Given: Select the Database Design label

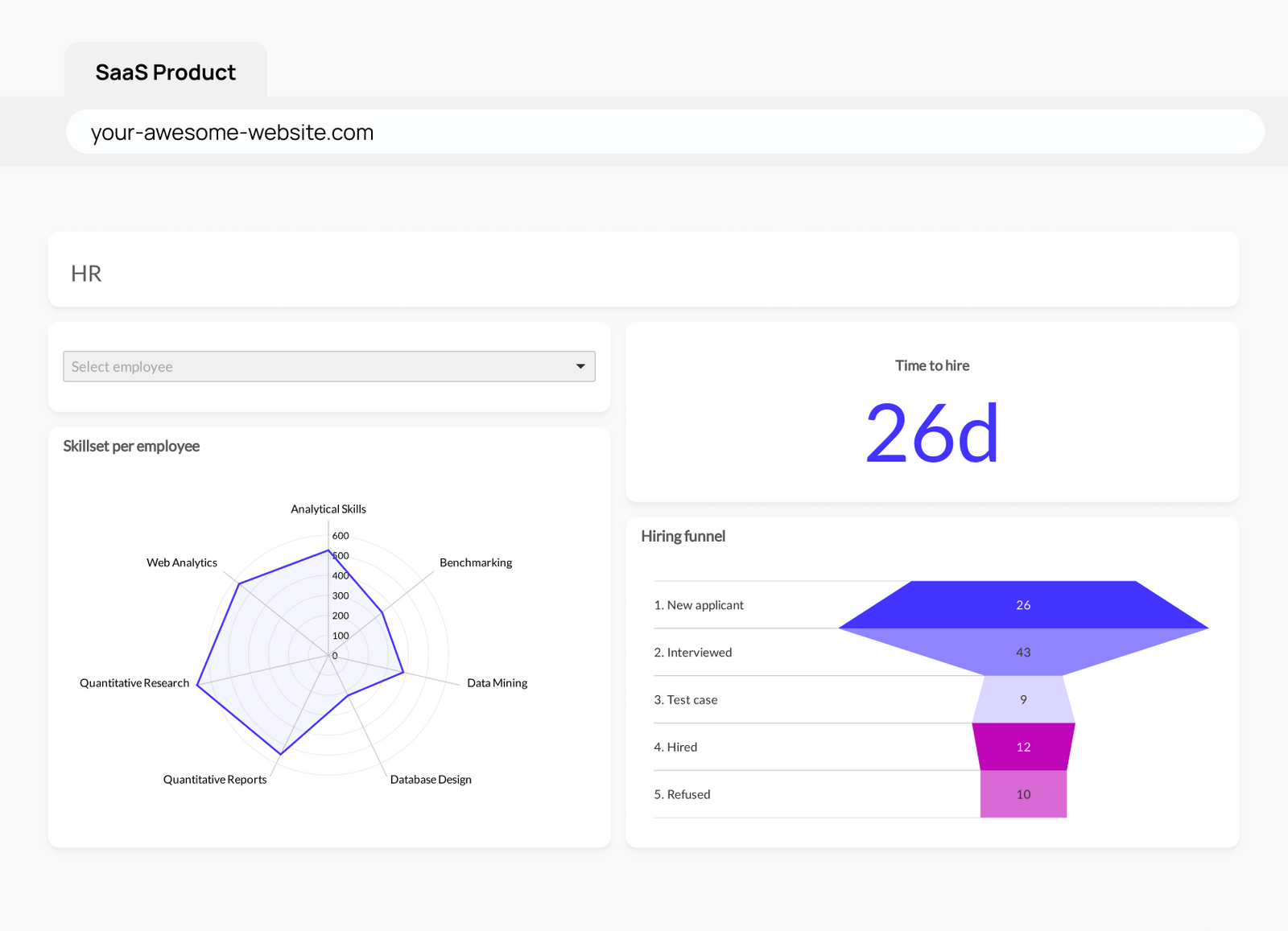Looking at the screenshot, I should 431,779.
